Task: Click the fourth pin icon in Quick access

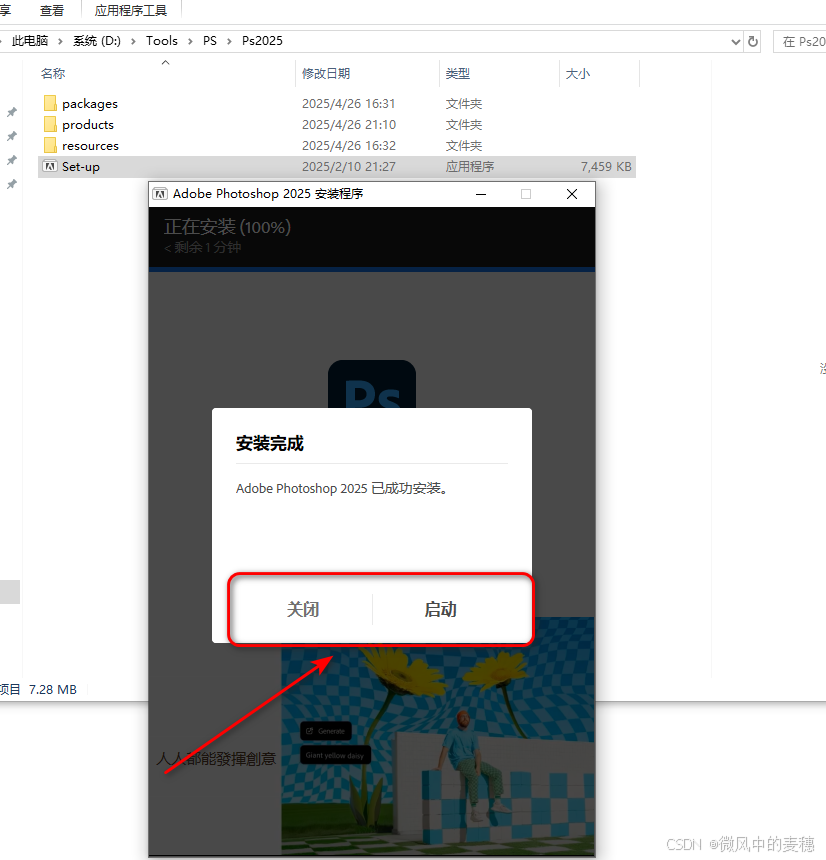Action: coord(12,184)
